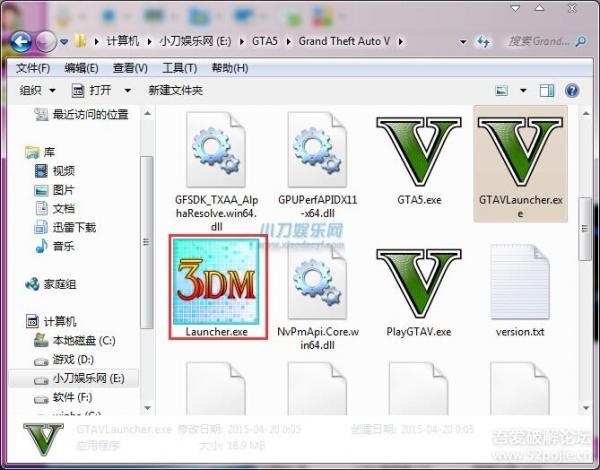600x470 pixels.
Task: Click the navigation pane scrollbar thumb
Action: pos(147,242)
